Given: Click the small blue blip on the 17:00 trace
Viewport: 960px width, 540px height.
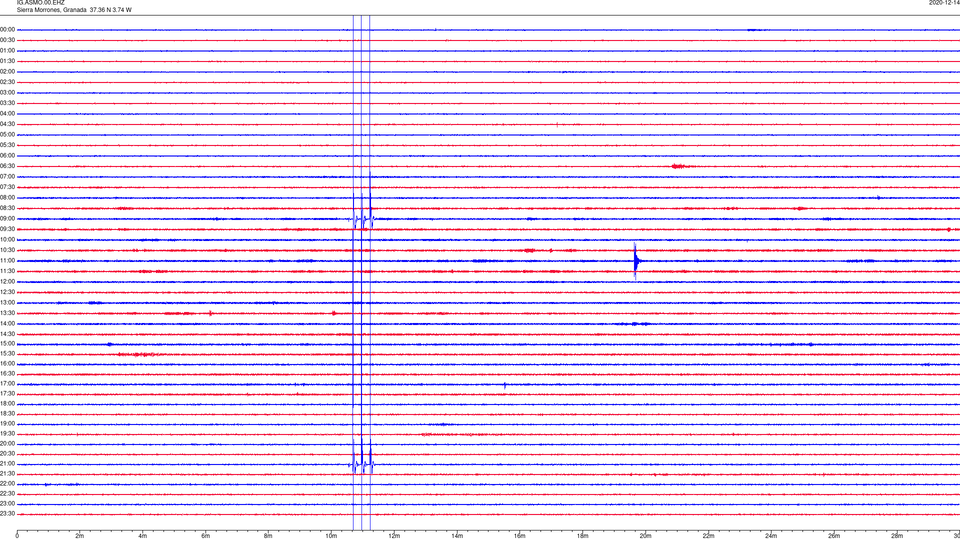Looking at the screenshot, I should [x=504, y=385].
